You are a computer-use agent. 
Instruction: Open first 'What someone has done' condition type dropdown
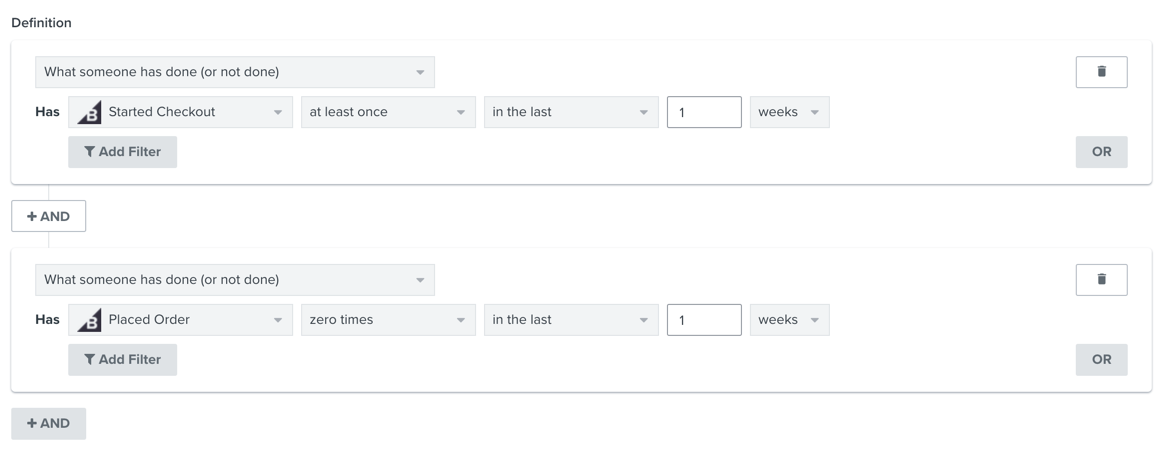(234, 72)
